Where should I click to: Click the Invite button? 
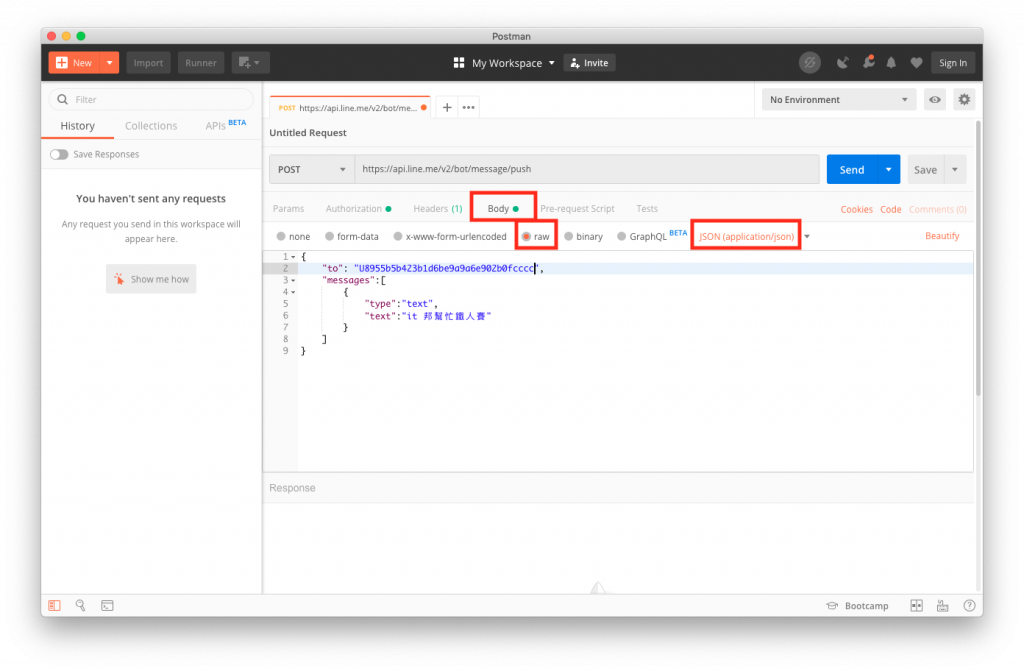point(589,63)
